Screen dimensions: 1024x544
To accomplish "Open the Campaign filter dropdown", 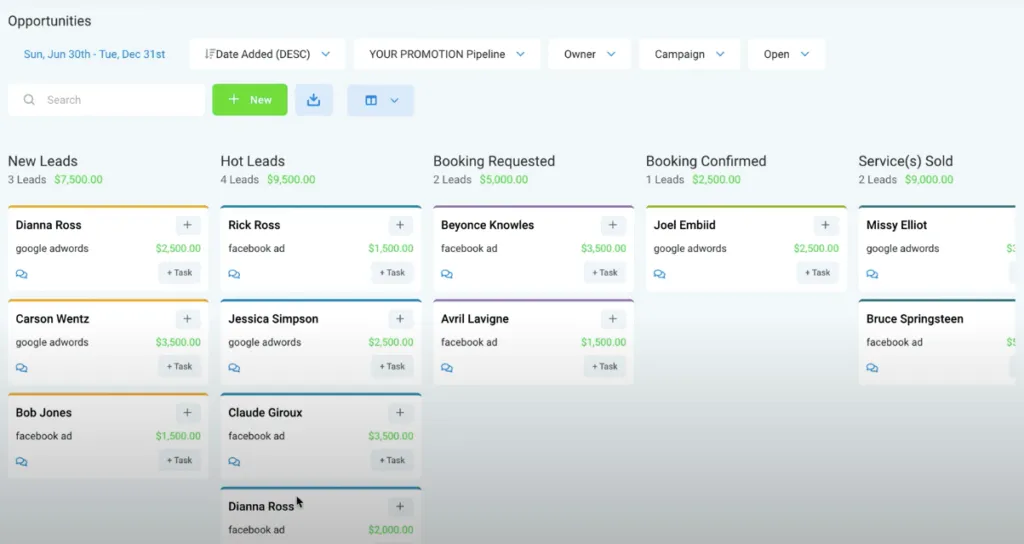I will [688, 54].
